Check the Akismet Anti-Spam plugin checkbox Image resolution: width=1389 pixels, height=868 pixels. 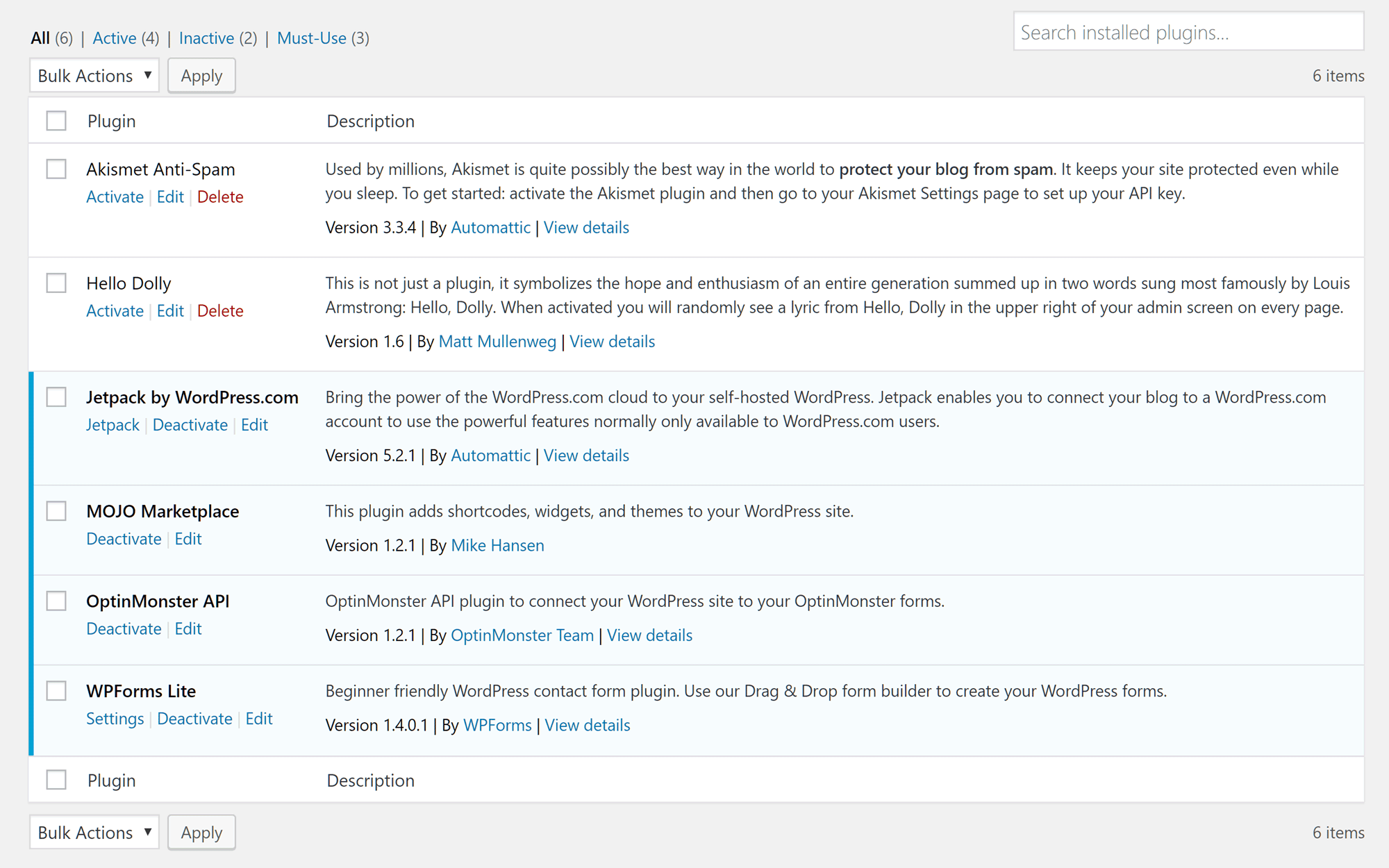coord(56,169)
